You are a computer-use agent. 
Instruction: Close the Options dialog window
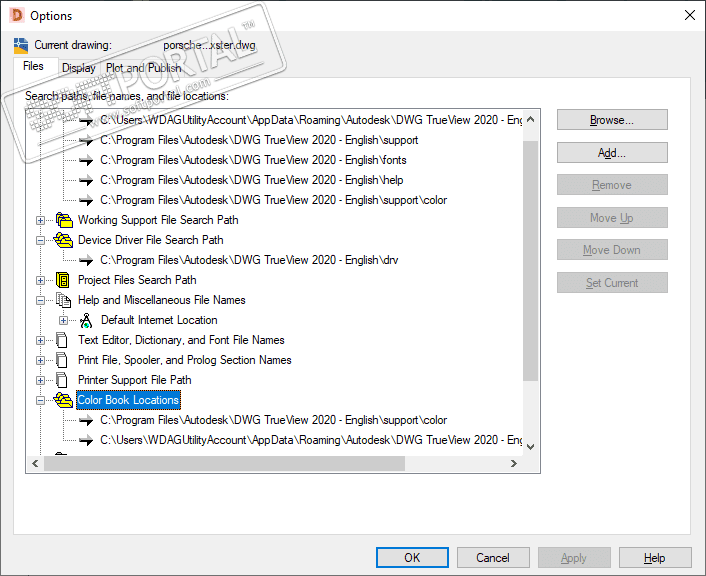click(x=689, y=15)
